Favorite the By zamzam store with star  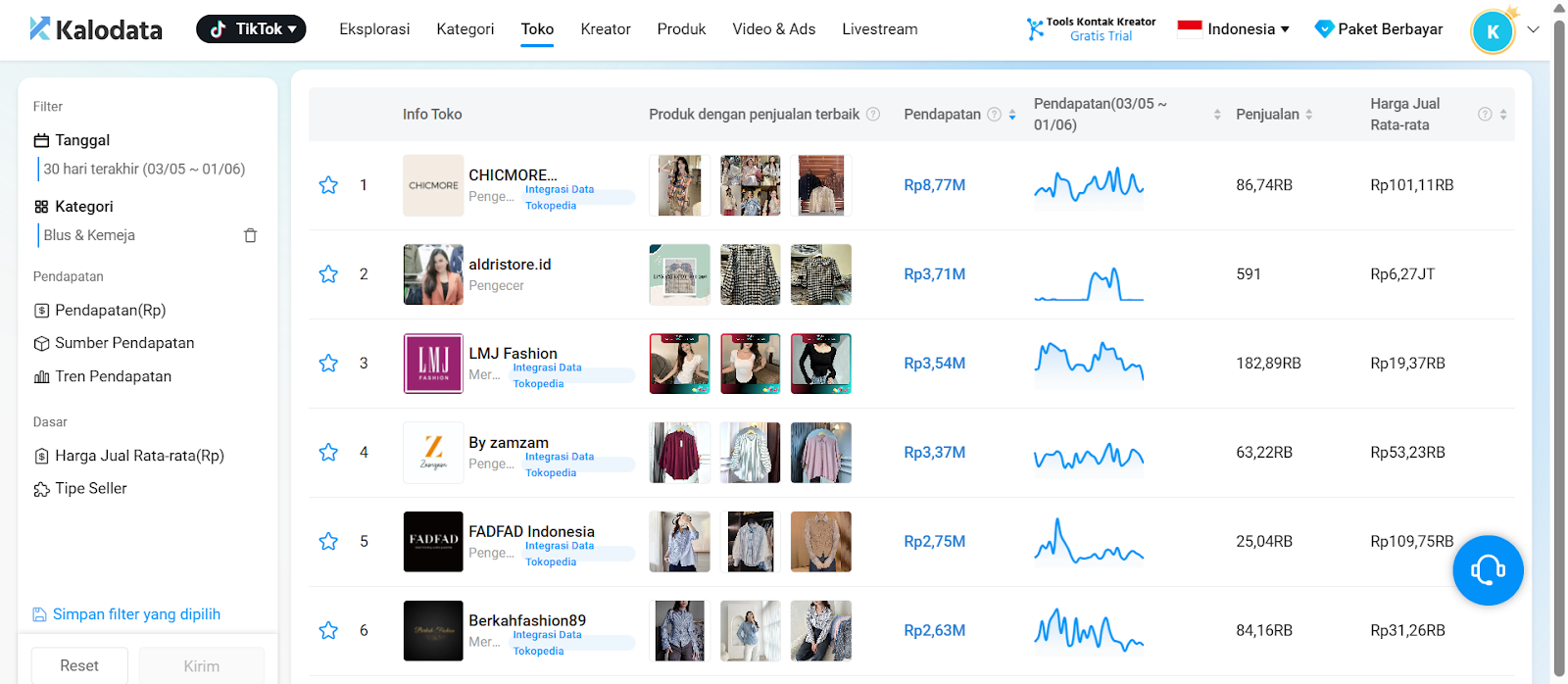[328, 453]
